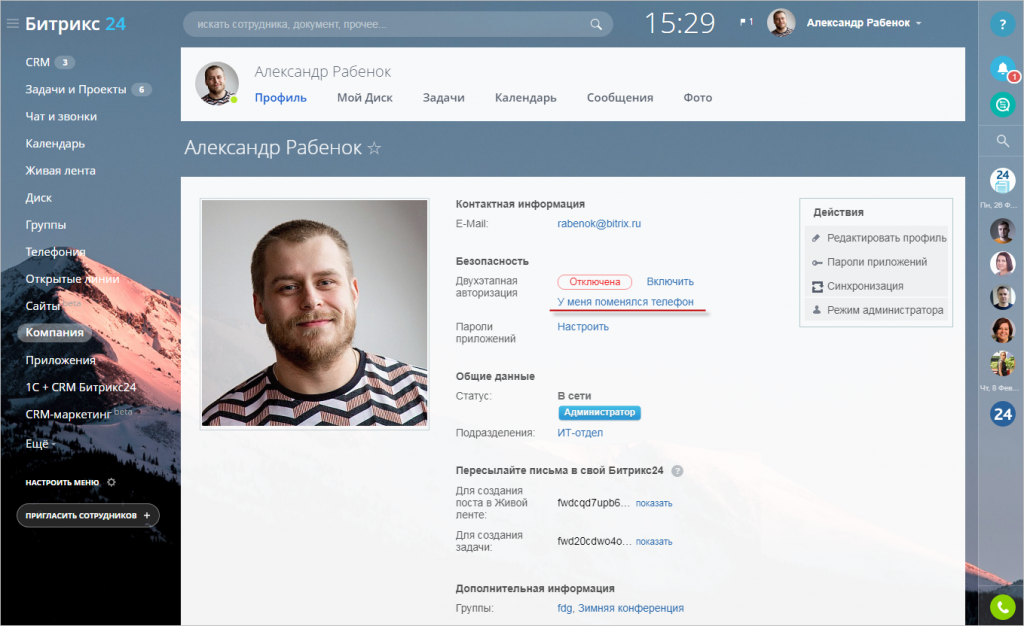Open Календарь in left sidebar menu
Image resolution: width=1024 pixels, height=626 pixels.
point(55,144)
